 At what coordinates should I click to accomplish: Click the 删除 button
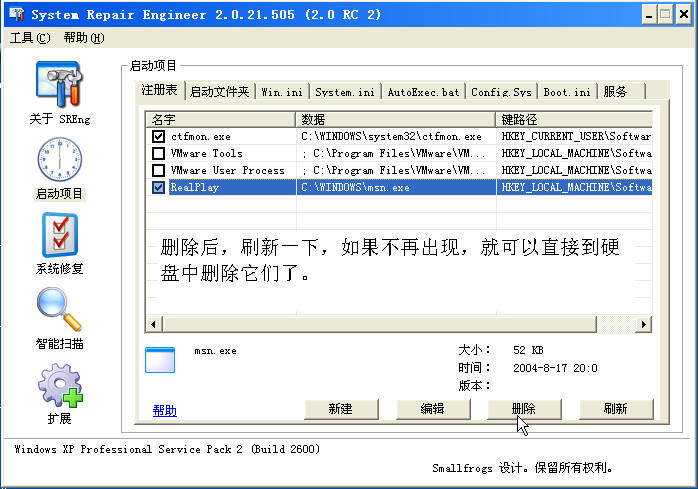tap(524, 409)
